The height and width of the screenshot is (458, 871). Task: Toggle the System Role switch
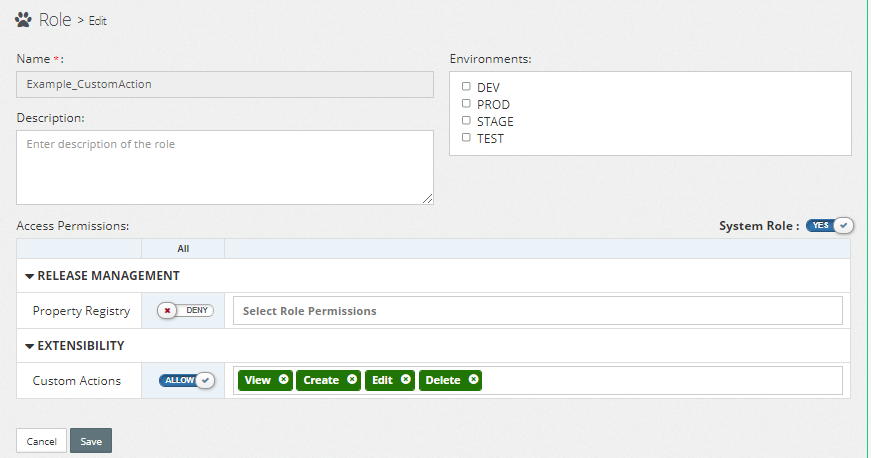[829, 225]
